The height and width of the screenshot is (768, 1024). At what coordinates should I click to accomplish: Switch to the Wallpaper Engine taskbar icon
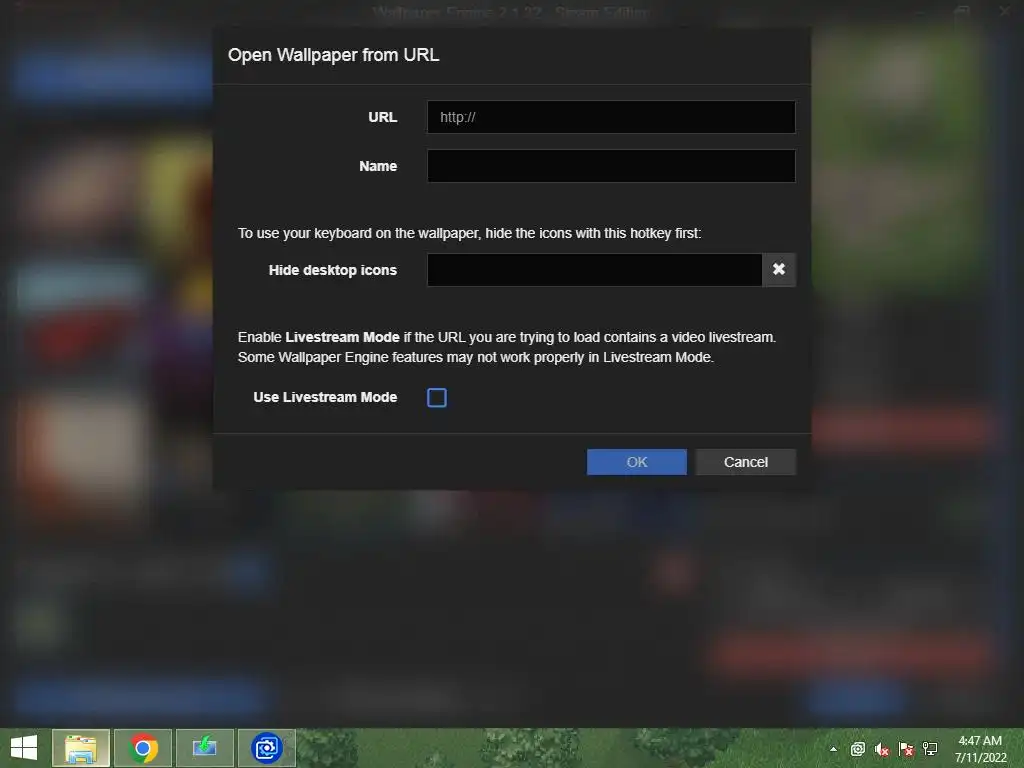tap(267, 748)
